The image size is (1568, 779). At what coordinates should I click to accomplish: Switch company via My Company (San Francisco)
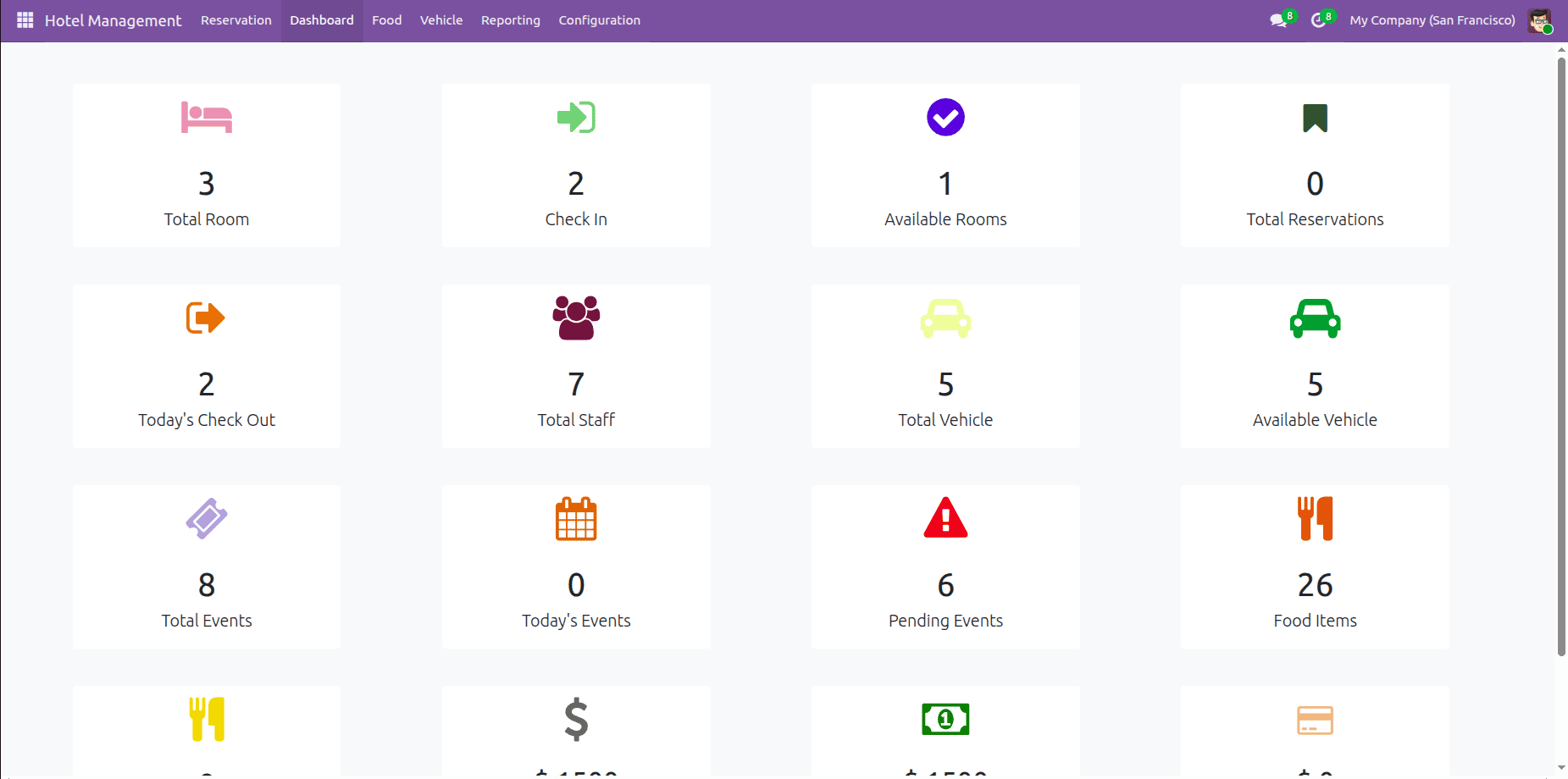point(1432,20)
